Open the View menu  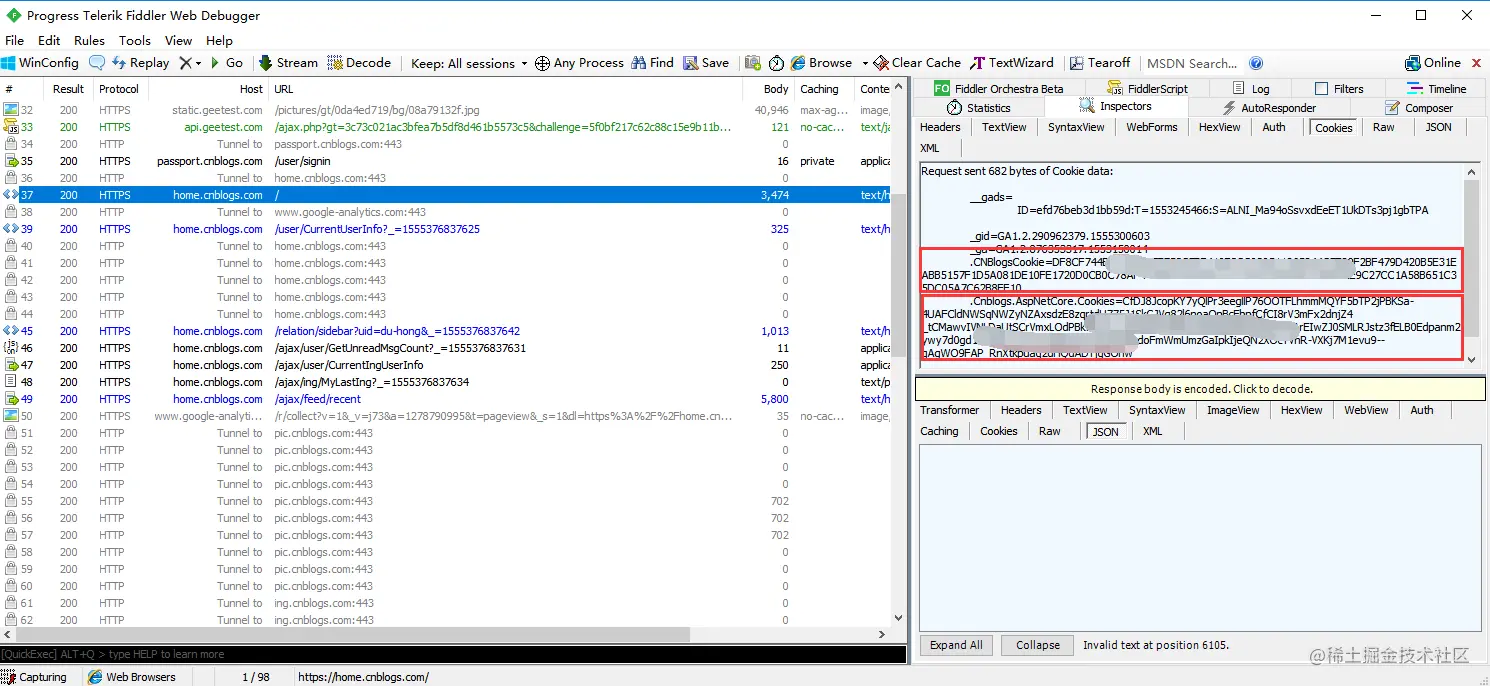pos(178,41)
